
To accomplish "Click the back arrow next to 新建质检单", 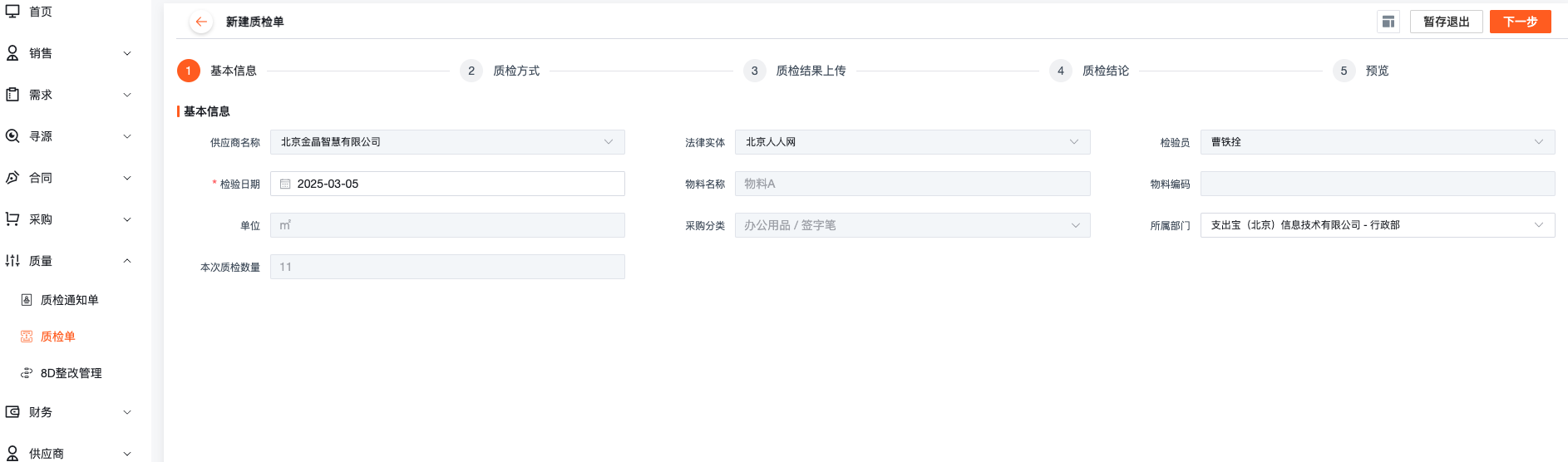I will pyautogui.click(x=200, y=22).
